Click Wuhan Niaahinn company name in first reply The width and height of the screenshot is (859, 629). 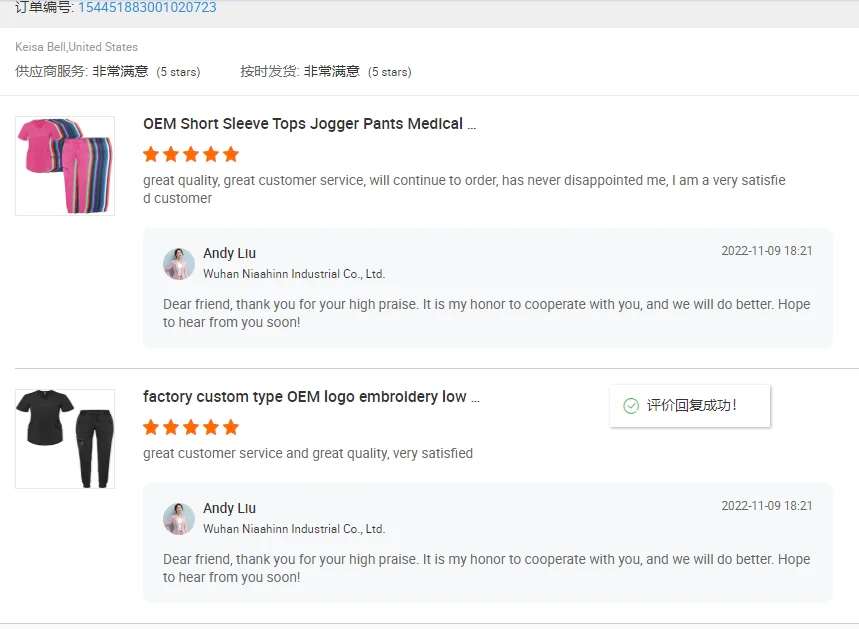coord(294,274)
